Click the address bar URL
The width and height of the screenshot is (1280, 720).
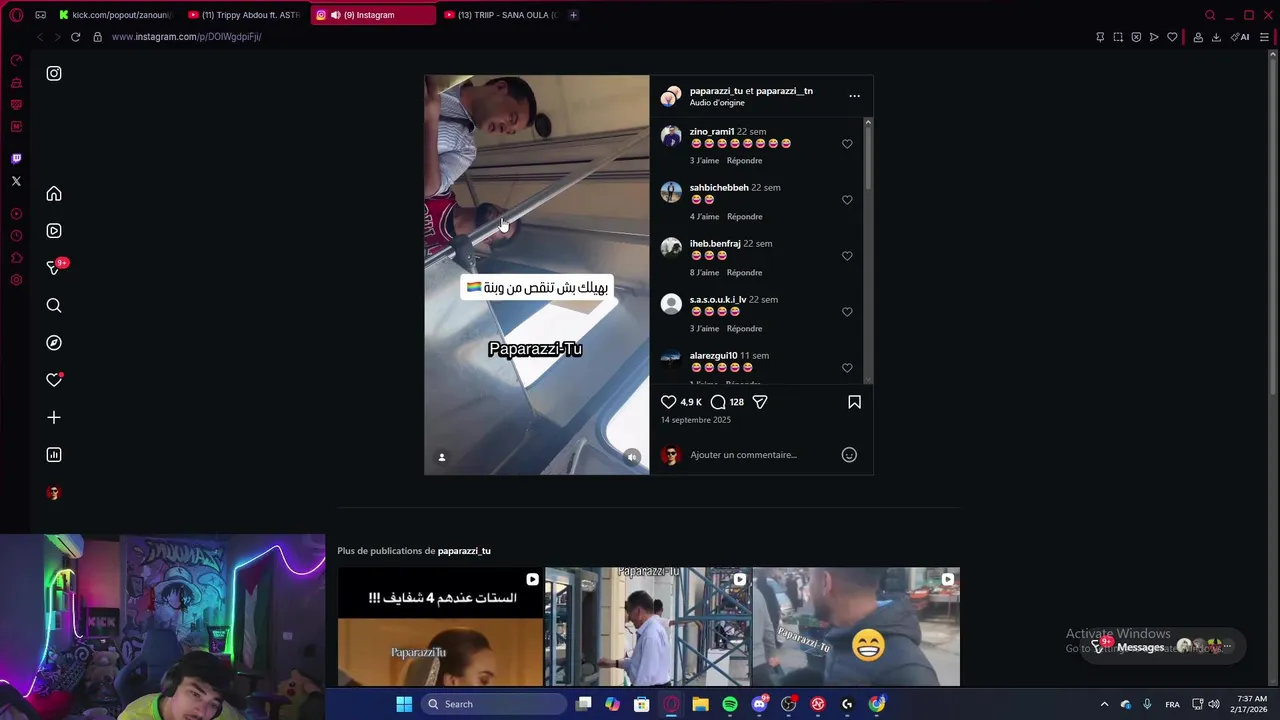pyautogui.click(x=187, y=37)
